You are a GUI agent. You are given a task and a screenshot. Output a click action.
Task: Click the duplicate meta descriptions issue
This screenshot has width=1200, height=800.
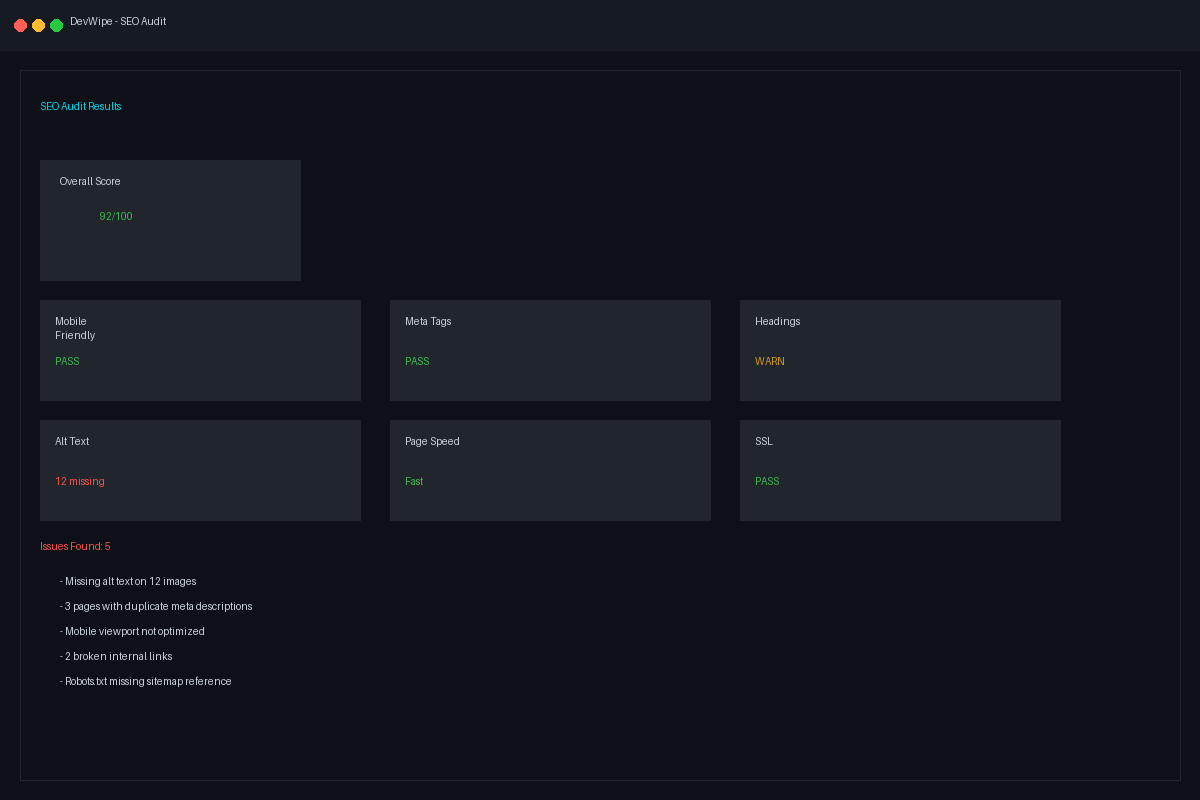pos(157,606)
